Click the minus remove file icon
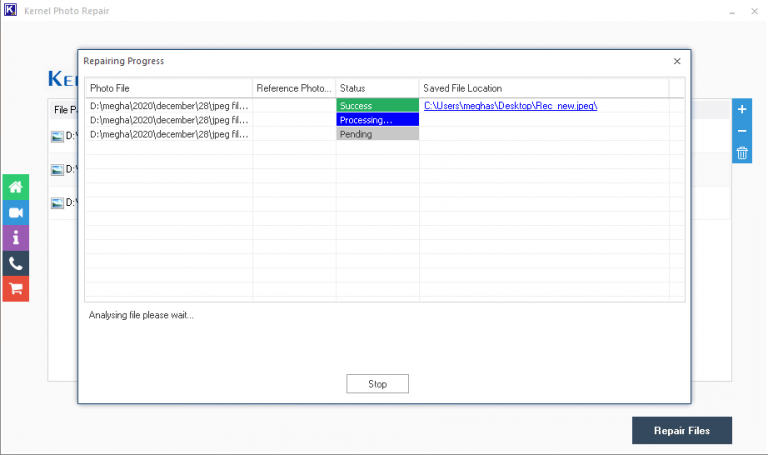Image resolution: width=768 pixels, height=455 pixels. 742,131
